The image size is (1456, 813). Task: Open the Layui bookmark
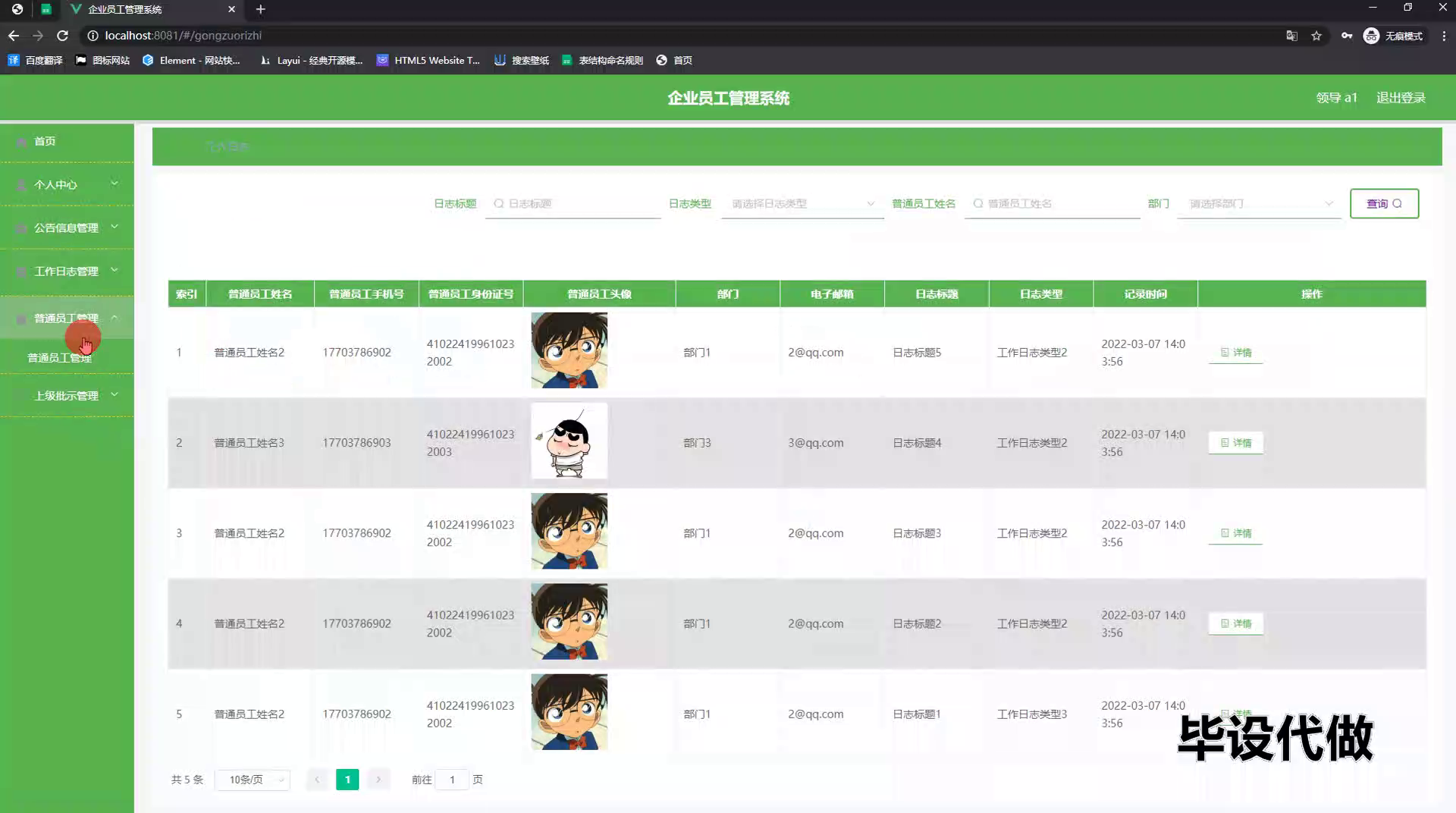click(x=311, y=60)
